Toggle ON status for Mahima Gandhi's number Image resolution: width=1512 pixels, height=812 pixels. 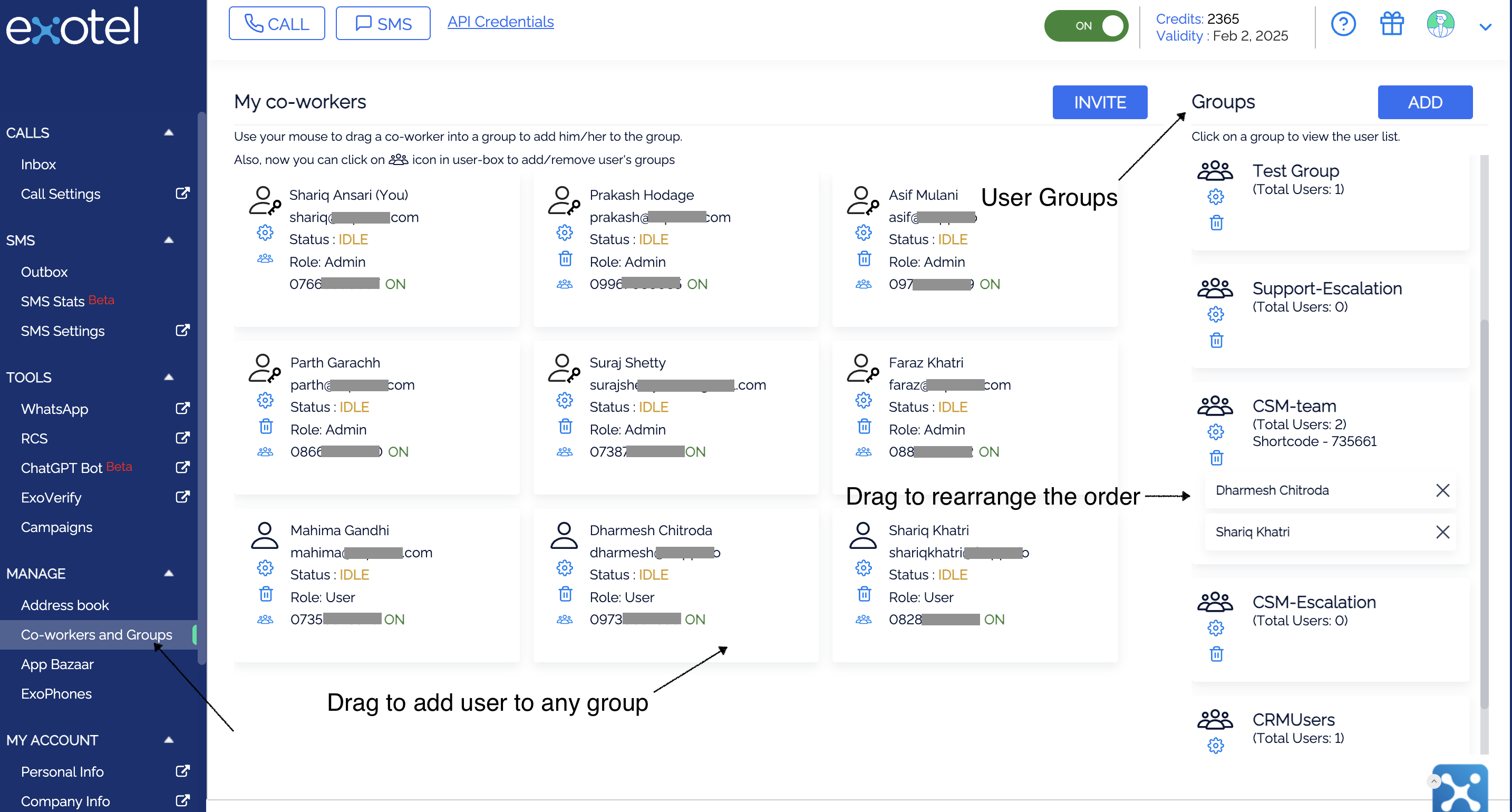pyautogui.click(x=394, y=620)
